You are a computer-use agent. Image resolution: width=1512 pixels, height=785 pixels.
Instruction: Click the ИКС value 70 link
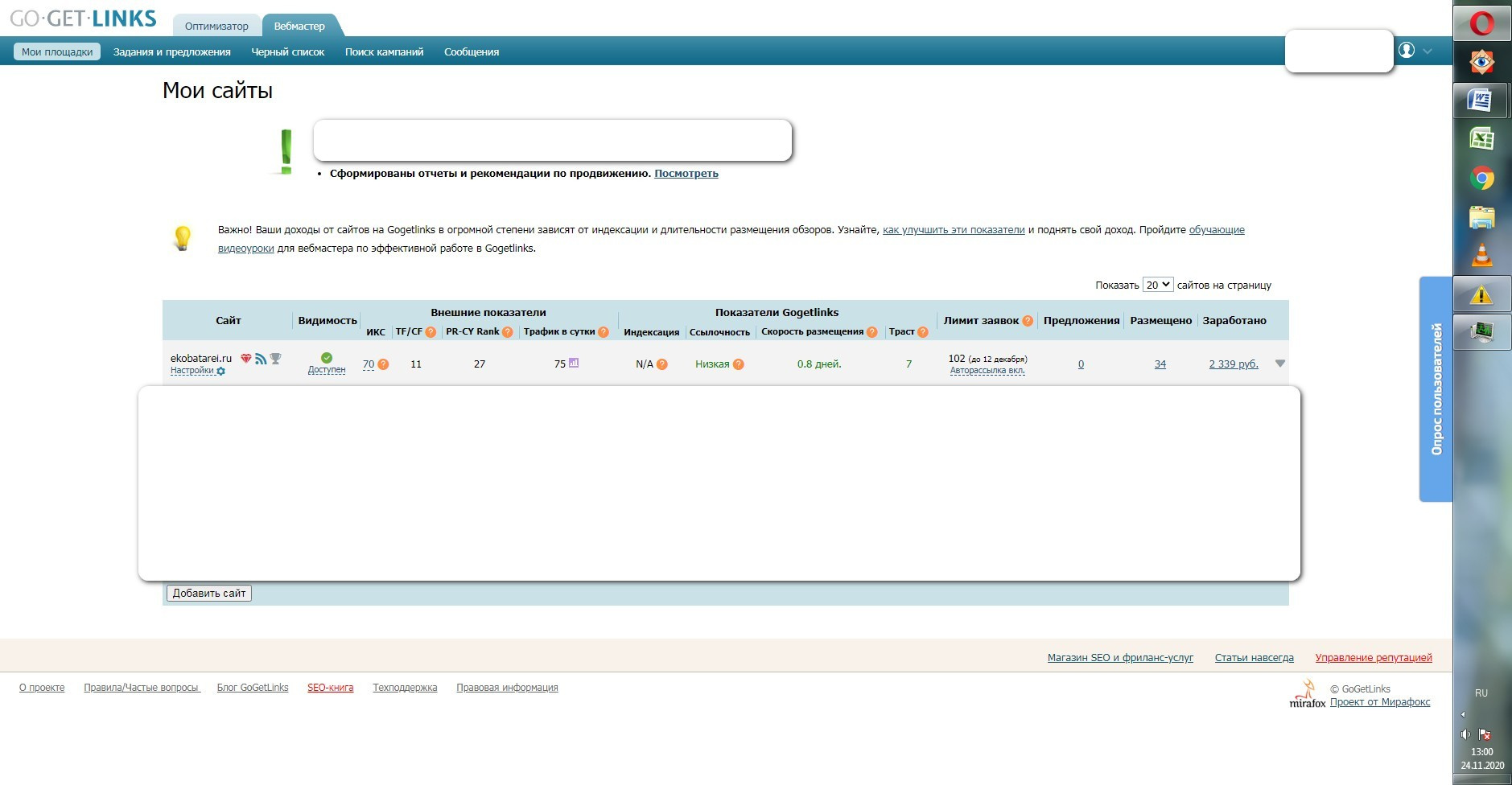point(369,364)
